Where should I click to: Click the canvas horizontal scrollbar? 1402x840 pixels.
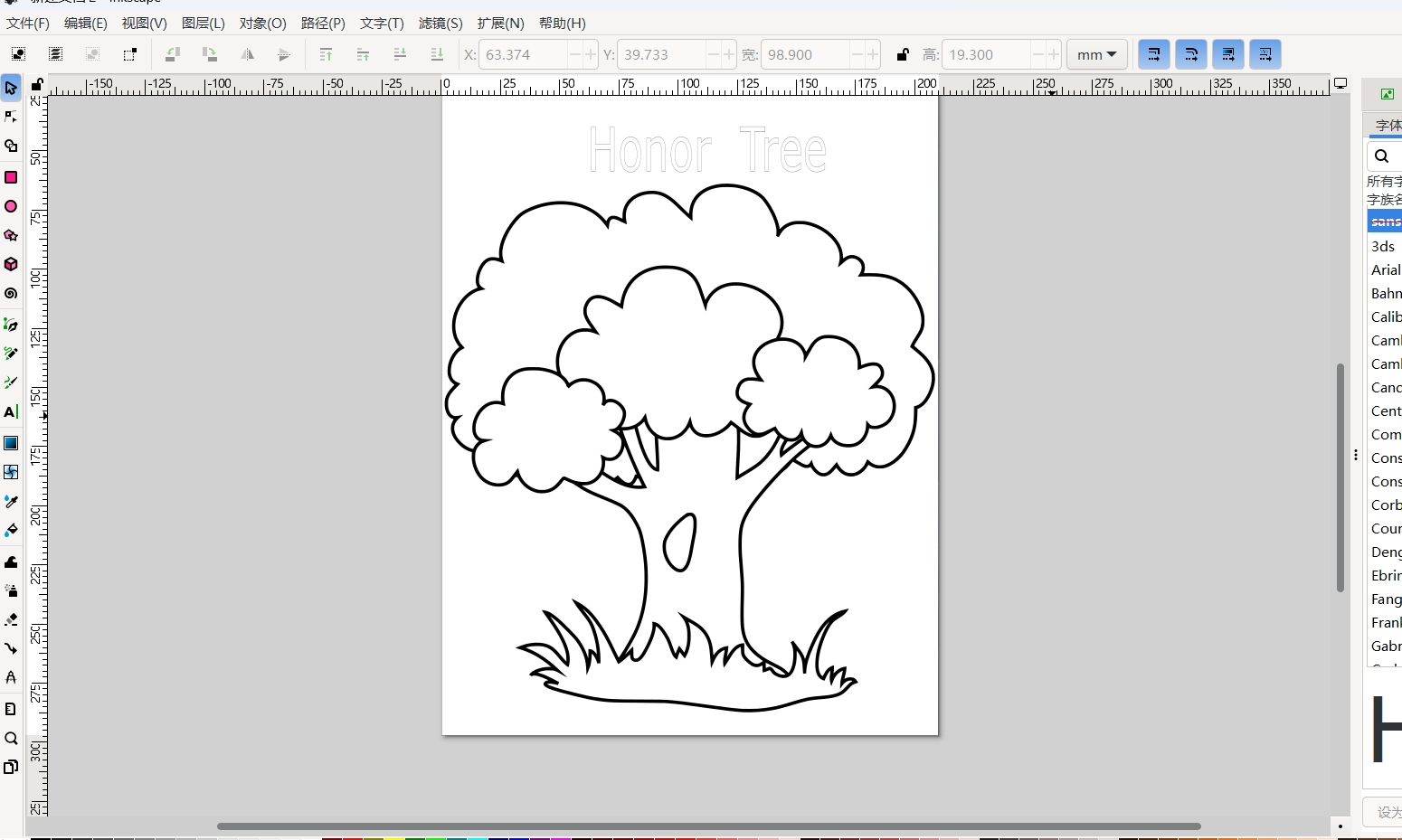click(708, 826)
